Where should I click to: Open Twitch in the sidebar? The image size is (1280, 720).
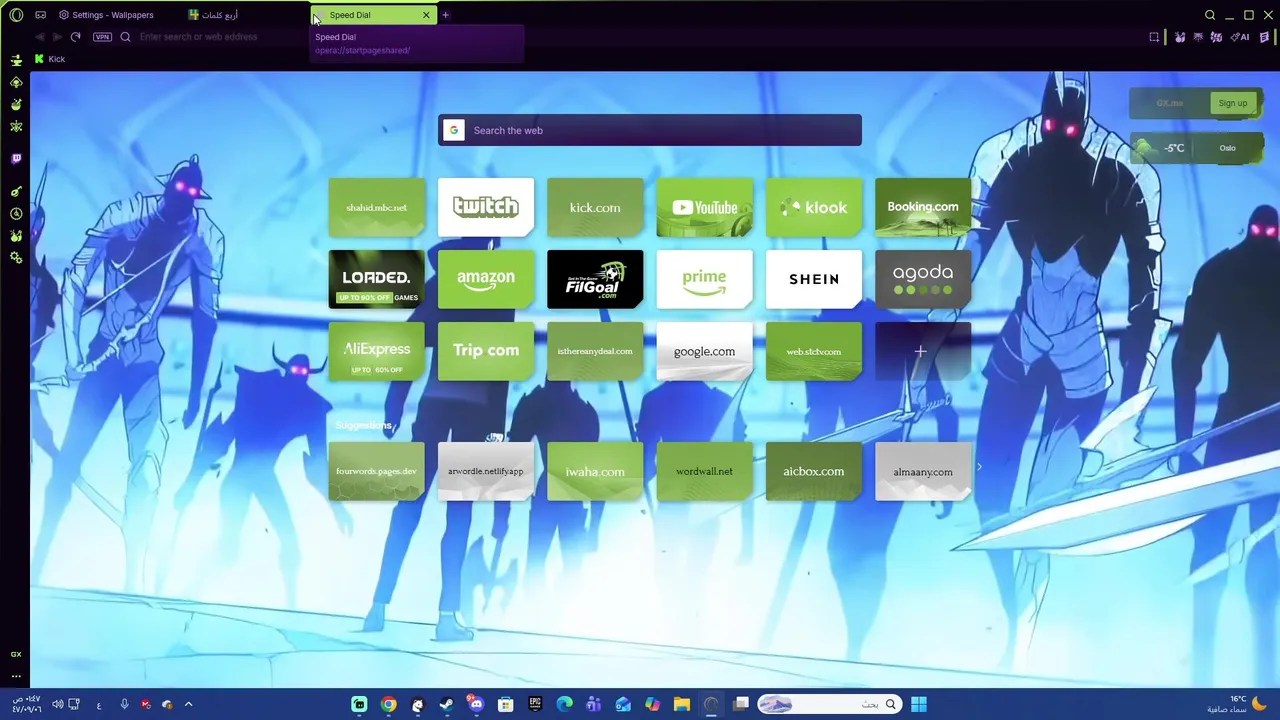coord(16,159)
